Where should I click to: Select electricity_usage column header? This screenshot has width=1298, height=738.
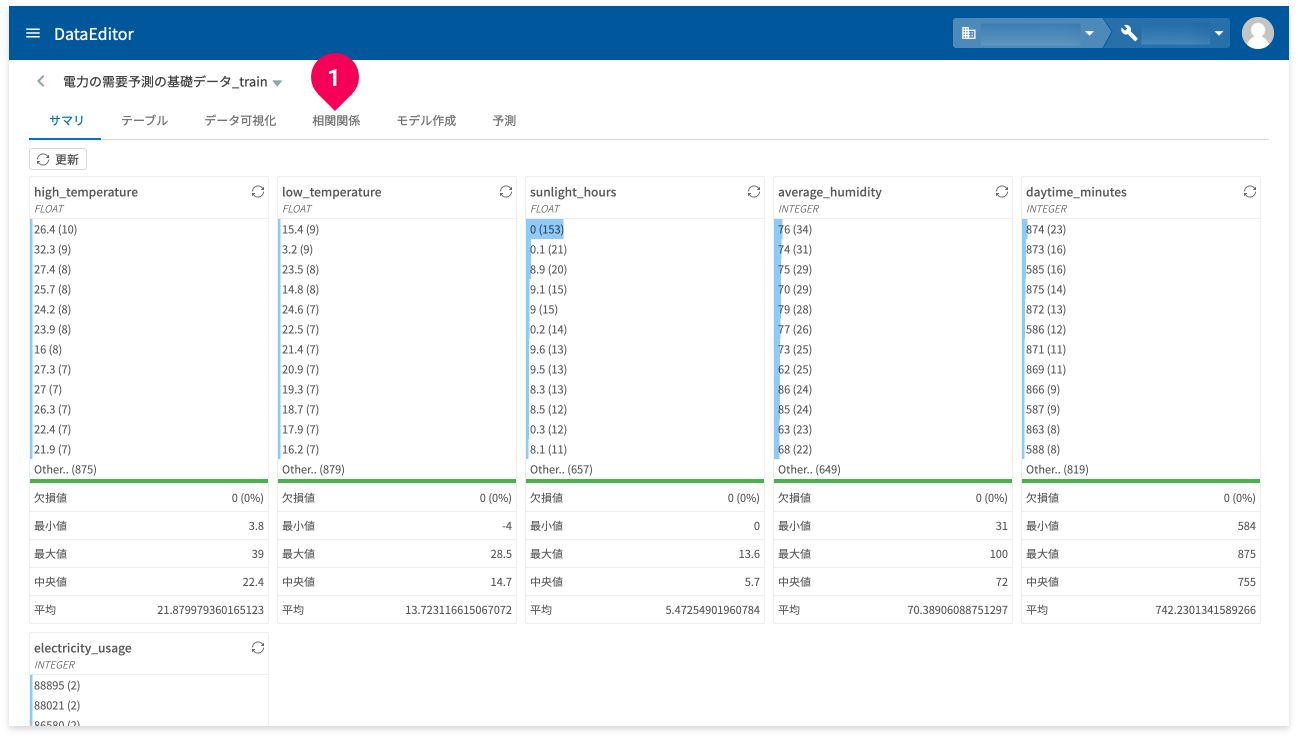pos(83,648)
